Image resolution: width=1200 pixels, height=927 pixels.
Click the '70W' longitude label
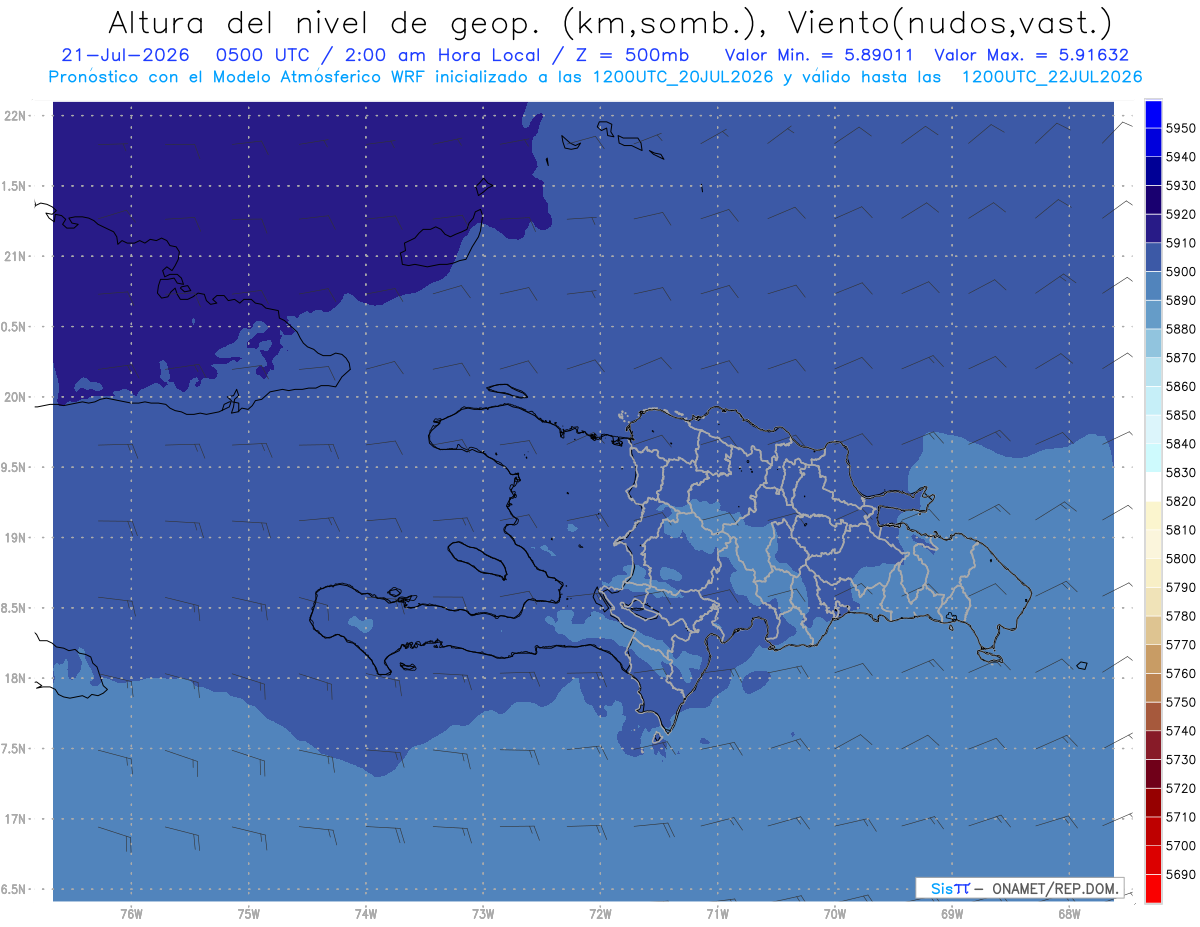click(835, 913)
